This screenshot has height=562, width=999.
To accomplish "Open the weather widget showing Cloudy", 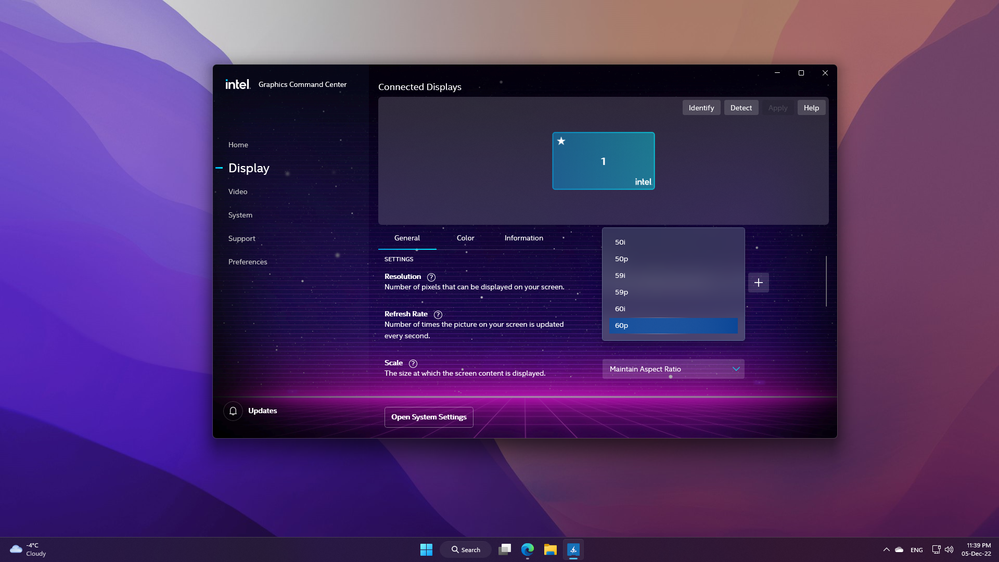I will 28,549.
